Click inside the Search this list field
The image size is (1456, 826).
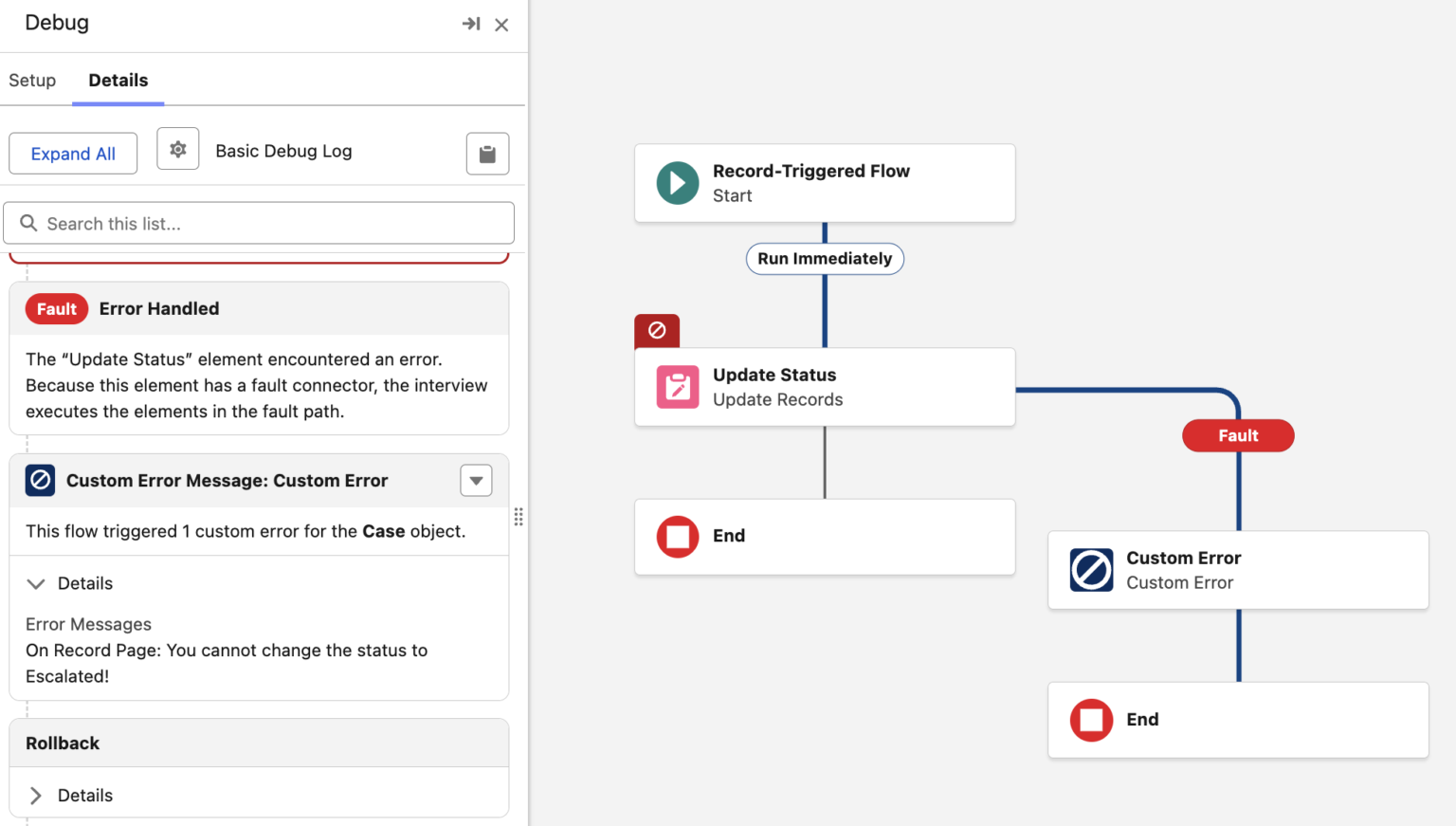coord(259,223)
